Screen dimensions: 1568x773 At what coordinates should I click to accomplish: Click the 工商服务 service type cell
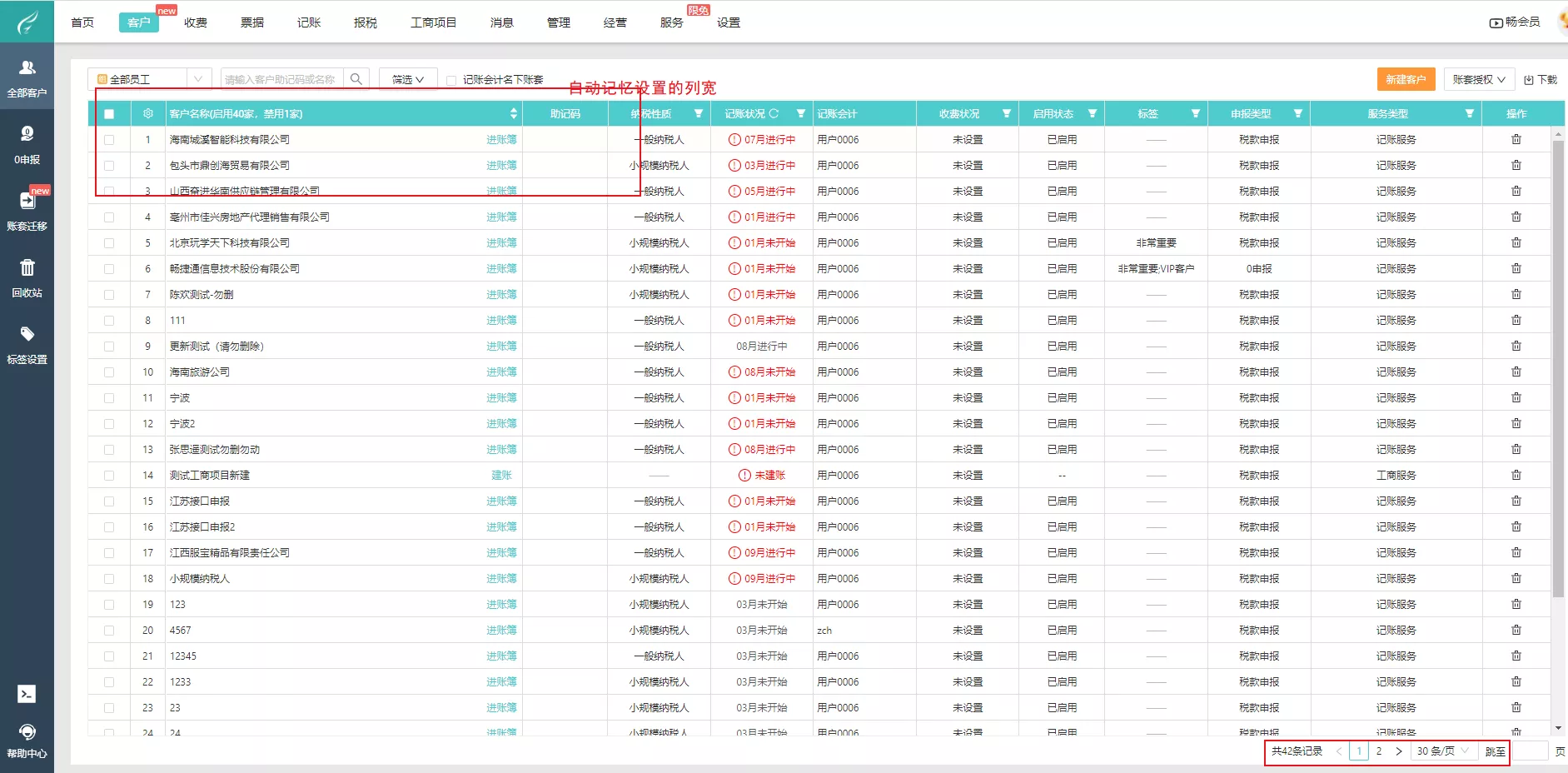[x=1396, y=475]
